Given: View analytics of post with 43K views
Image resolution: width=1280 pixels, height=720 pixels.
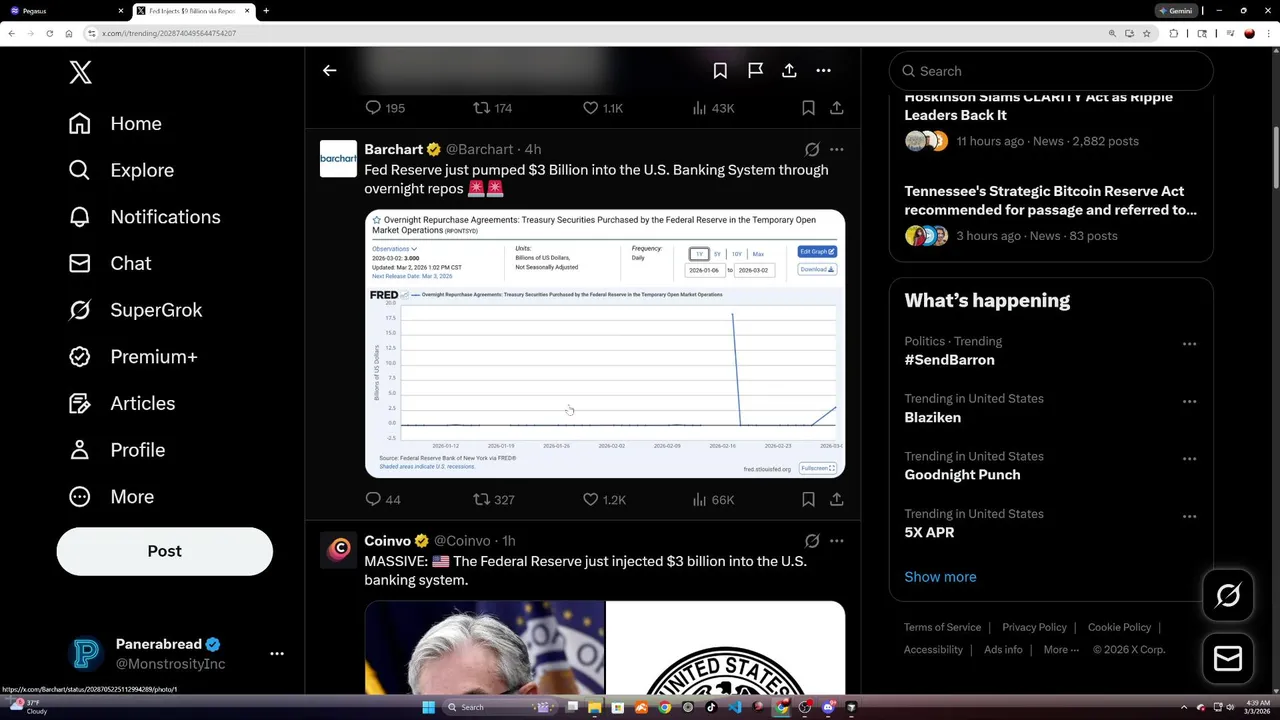Looking at the screenshot, I should 712,108.
